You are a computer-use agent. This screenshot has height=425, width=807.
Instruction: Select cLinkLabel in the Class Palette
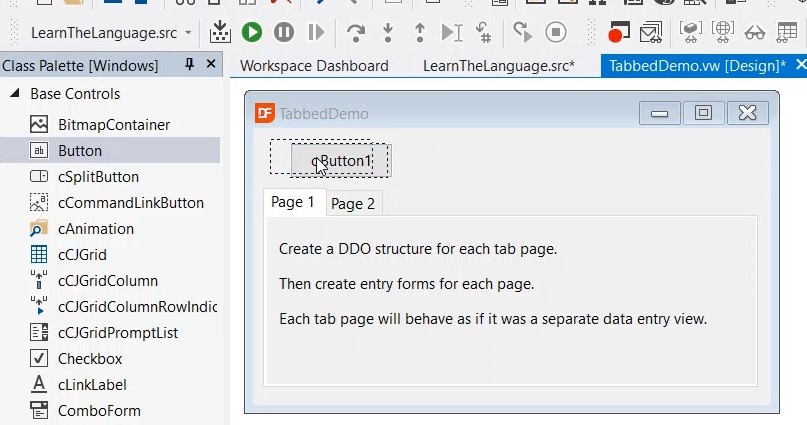point(92,385)
